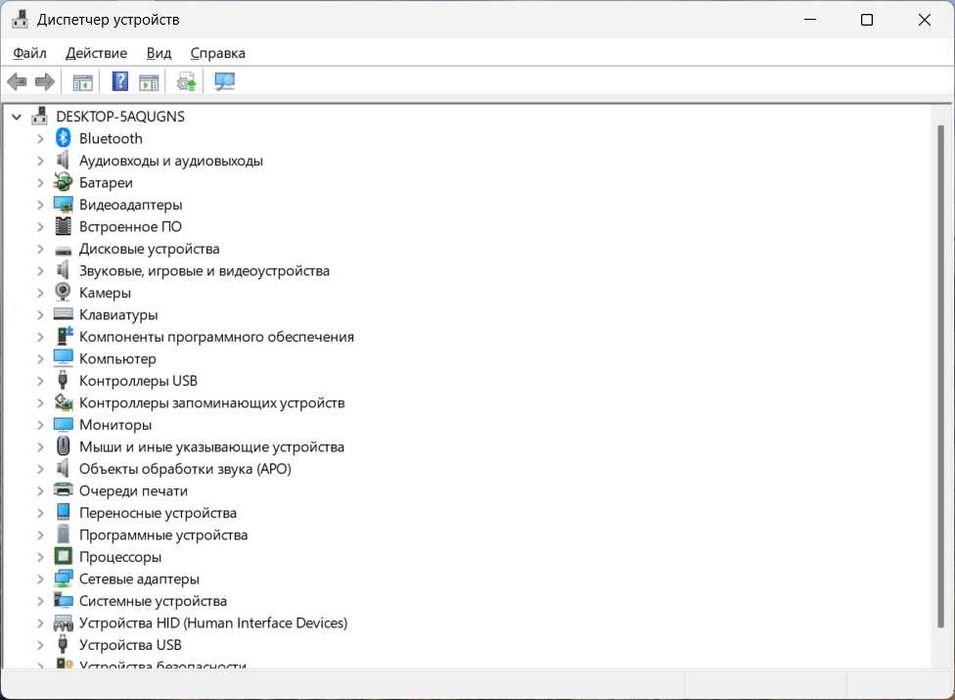Image resolution: width=955 pixels, height=700 pixels.
Task: Click the printer icon next to Очереди печати
Action: (x=63, y=489)
